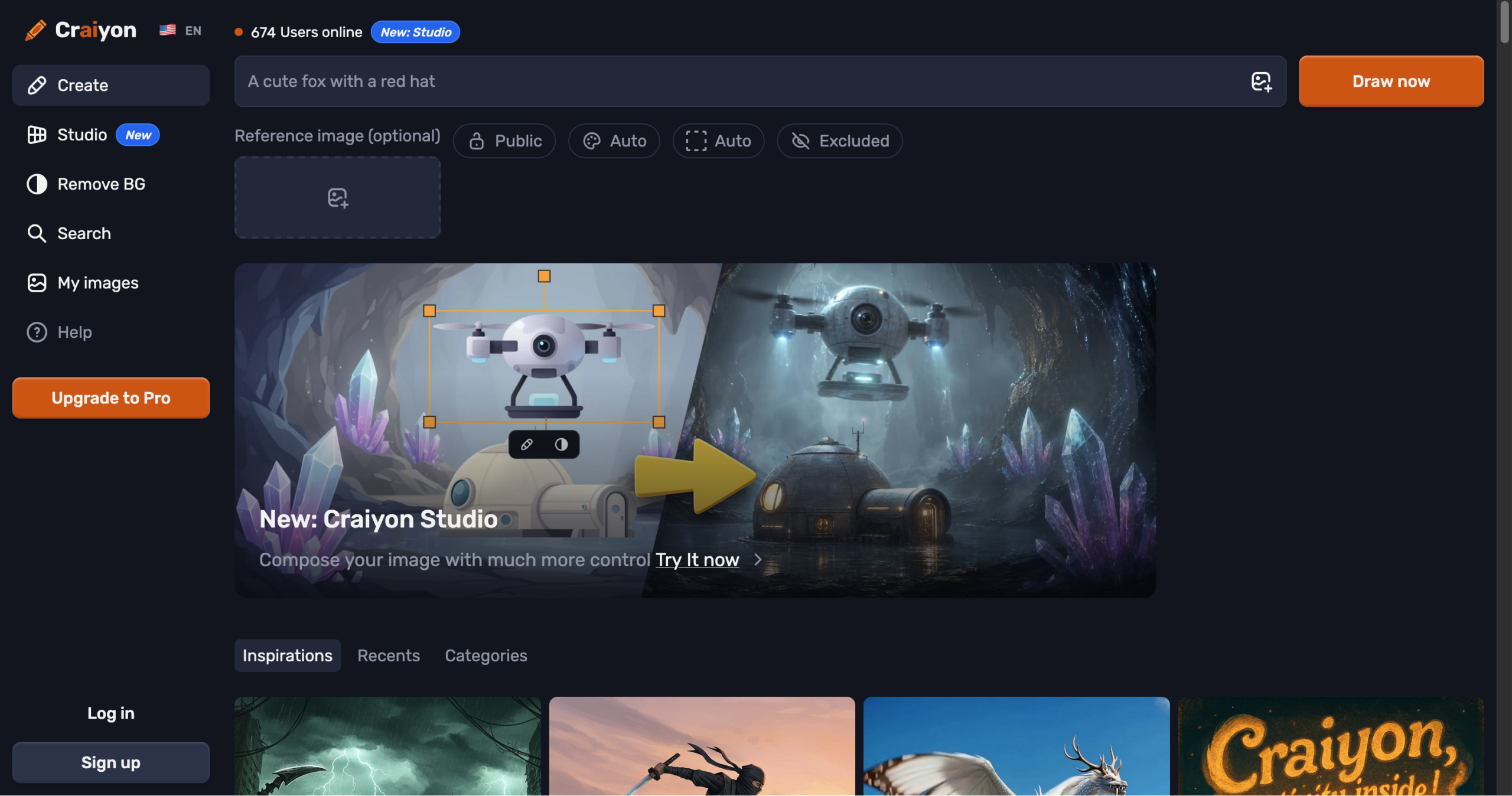Click the Studio grid icon in sidebar
The image size is (1512, 796).
37,135
